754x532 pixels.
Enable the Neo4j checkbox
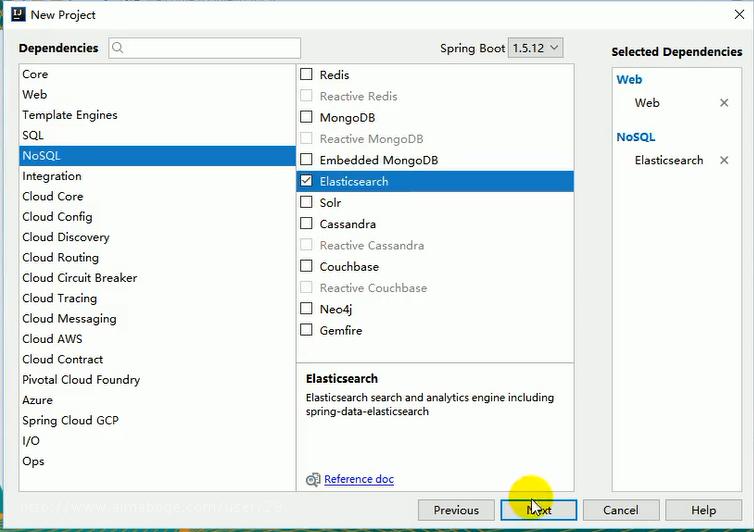(x=306, y=308)
